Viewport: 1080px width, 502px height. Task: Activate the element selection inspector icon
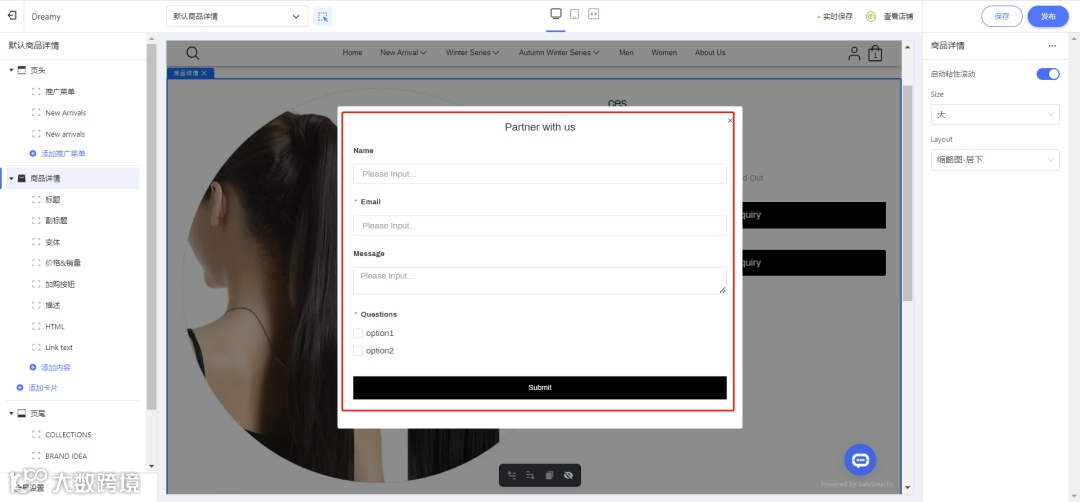[323, 17]
